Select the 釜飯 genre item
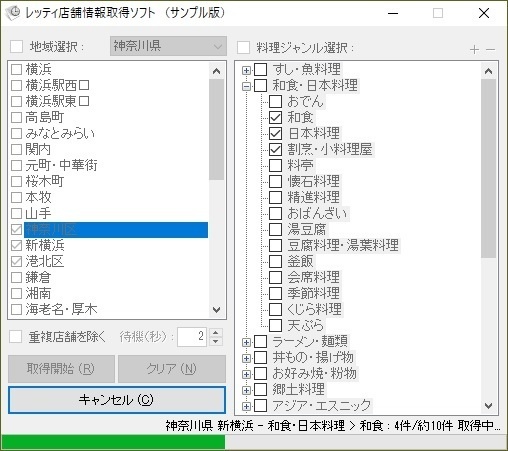Viewport: 508px width, 451px height. 300,261
